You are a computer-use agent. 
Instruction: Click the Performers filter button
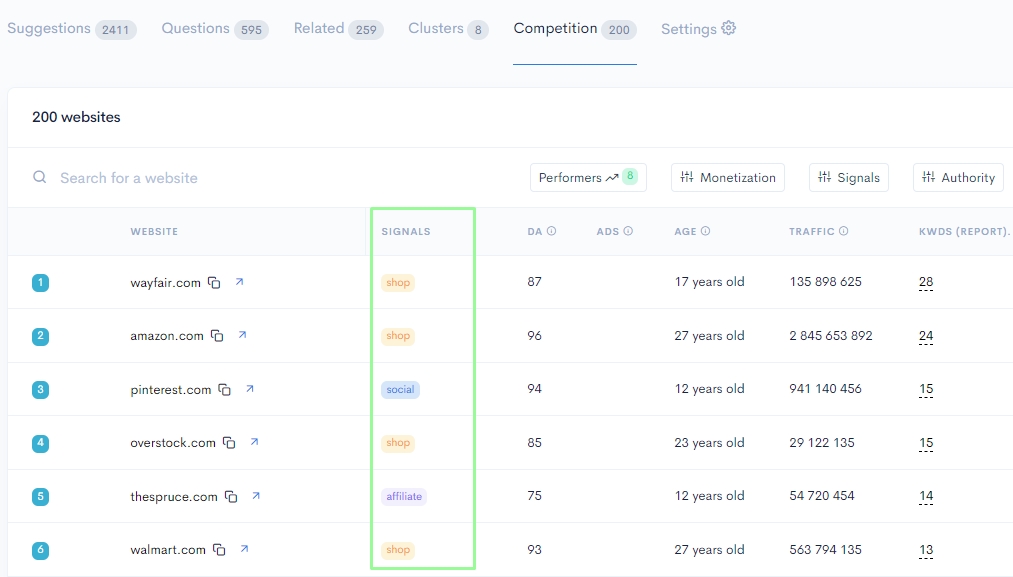click(x=588, y=177)
